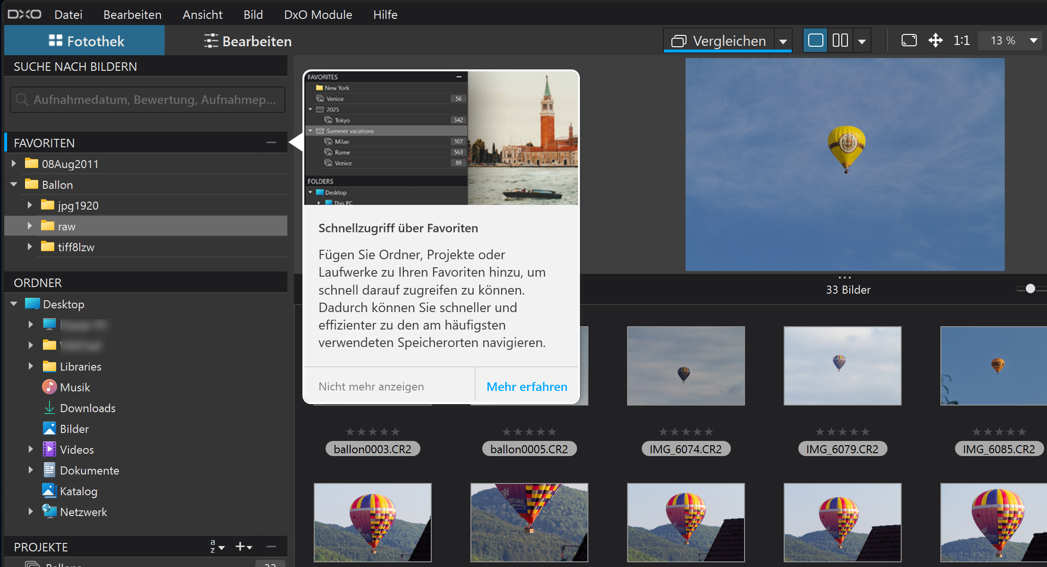Open the Bild menu
The height and width of the screenshot is (567, 1047).
point(253,14)
